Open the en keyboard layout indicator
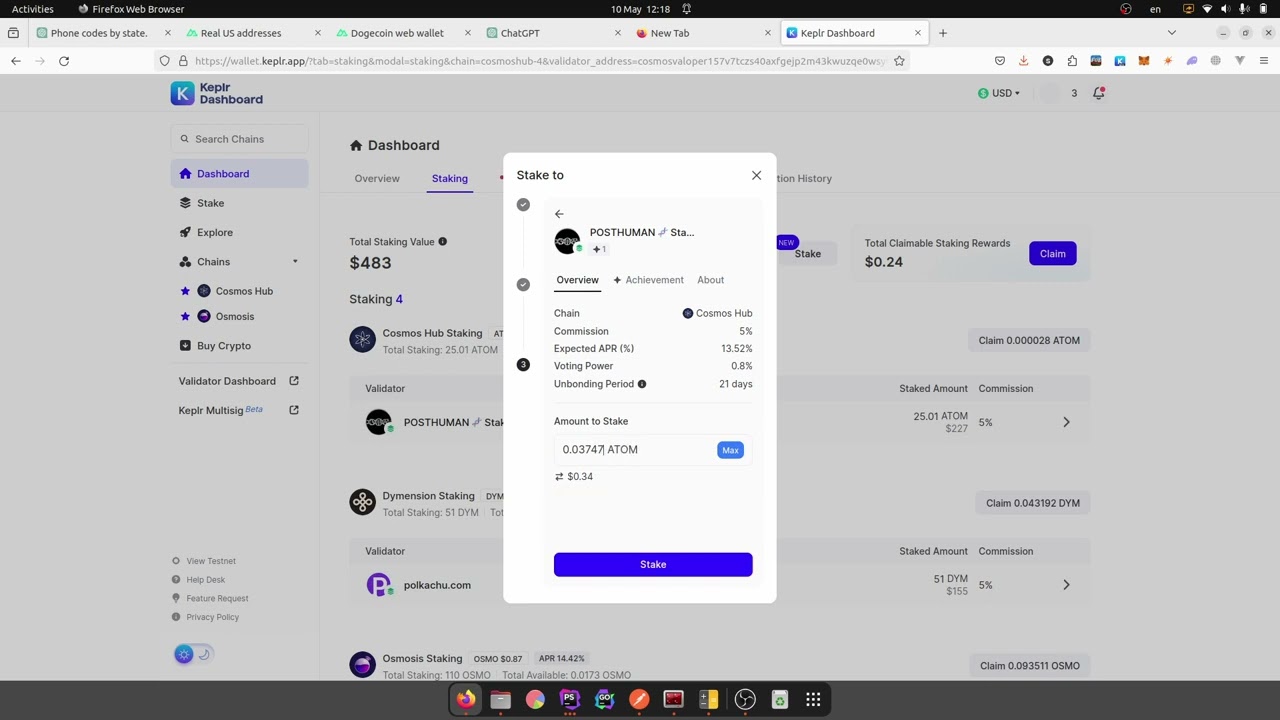 (1155, 9)
